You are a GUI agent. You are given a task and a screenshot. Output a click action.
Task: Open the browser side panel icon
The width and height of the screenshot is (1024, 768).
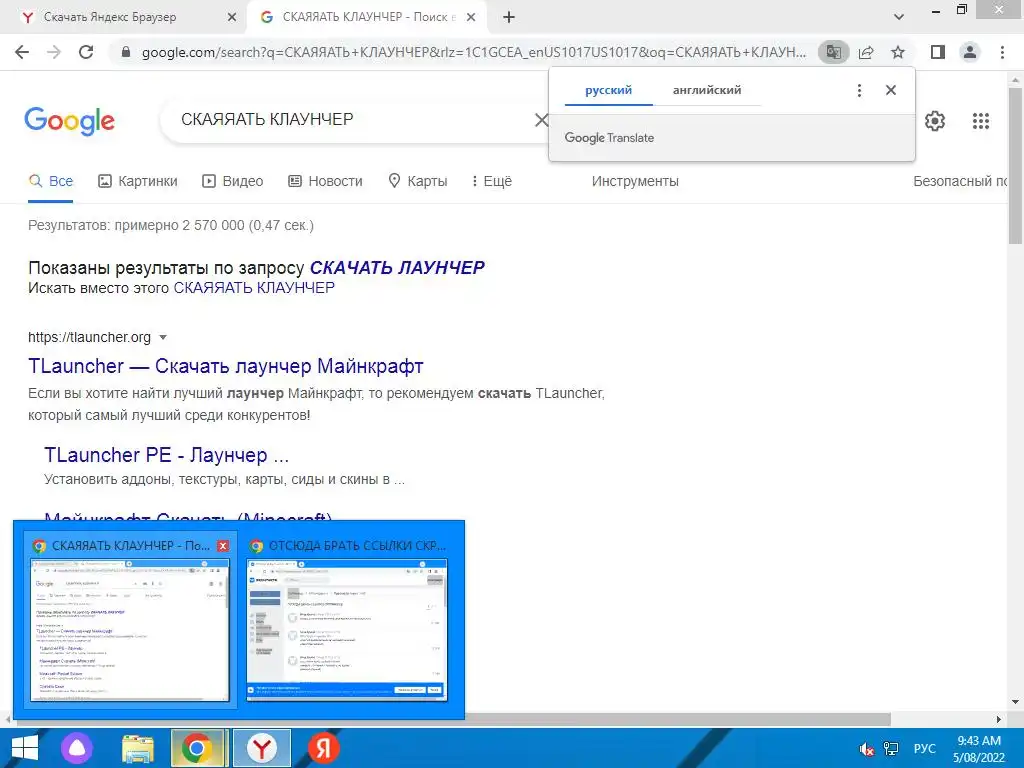click(x=938, y=52)
